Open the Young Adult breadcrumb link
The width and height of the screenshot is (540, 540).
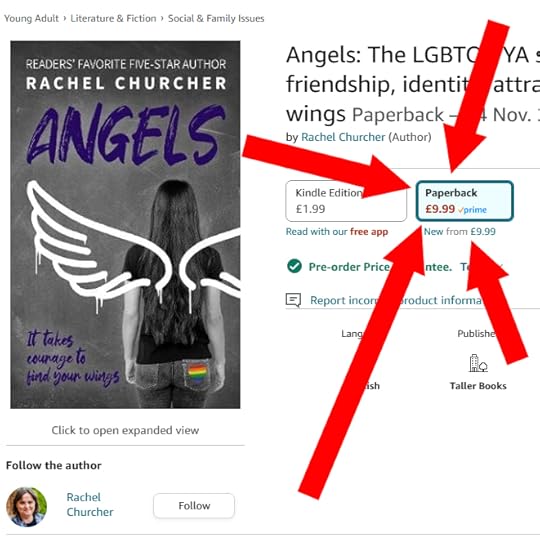[31, 18]
